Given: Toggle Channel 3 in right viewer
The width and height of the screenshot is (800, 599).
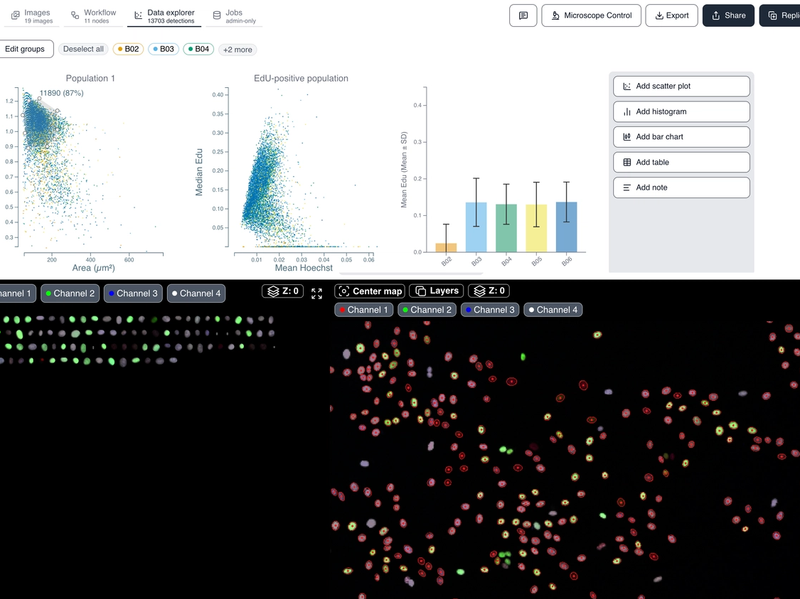Looking at the screenshot, I should click(490, 310).
